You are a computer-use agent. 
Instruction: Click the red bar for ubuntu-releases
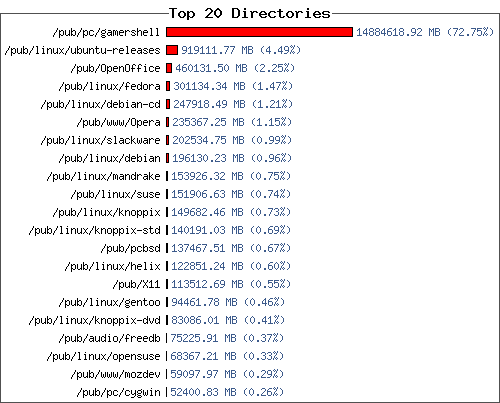(172, 50)
